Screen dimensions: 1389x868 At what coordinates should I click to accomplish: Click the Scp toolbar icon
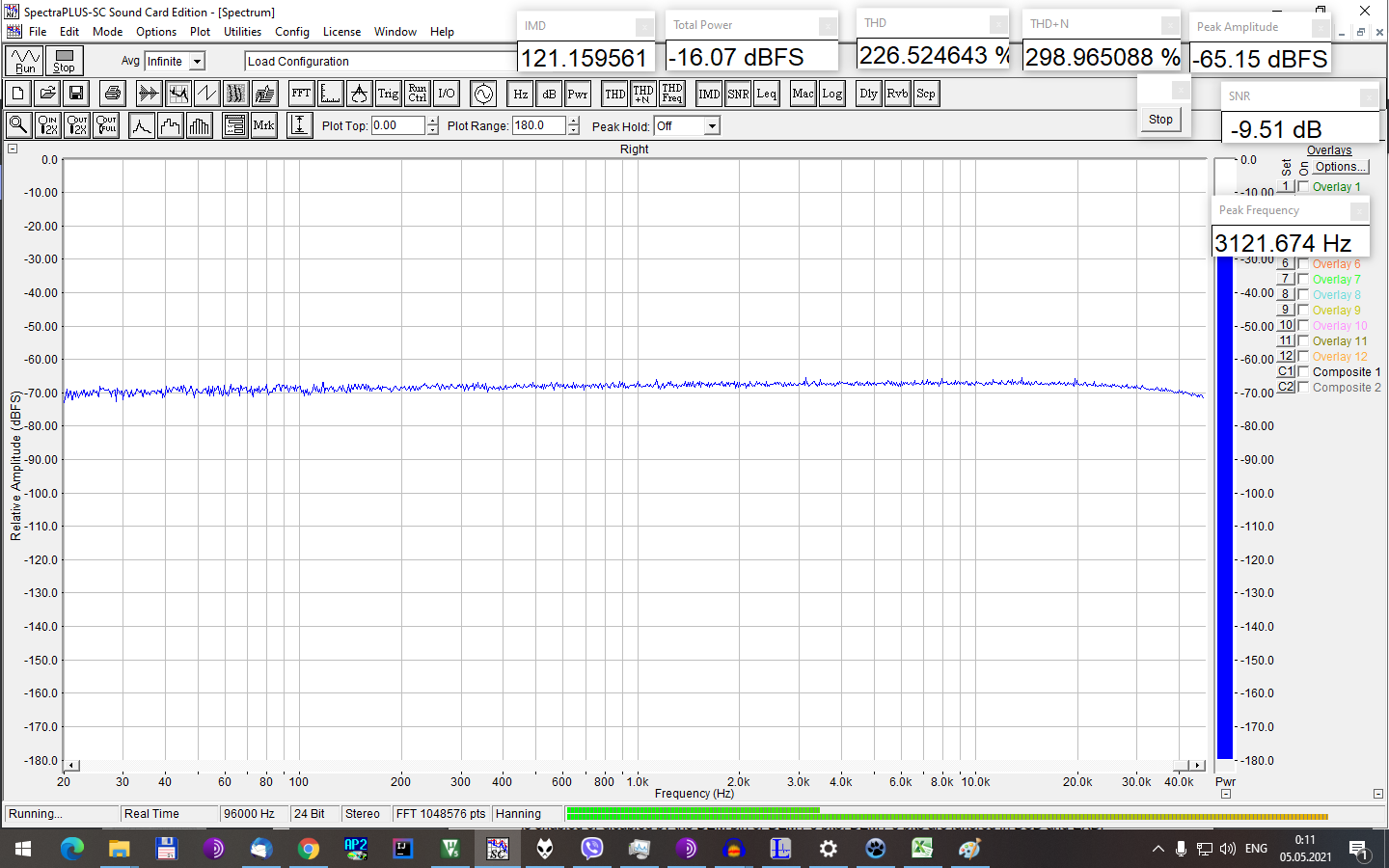click(x=926, y=94)
